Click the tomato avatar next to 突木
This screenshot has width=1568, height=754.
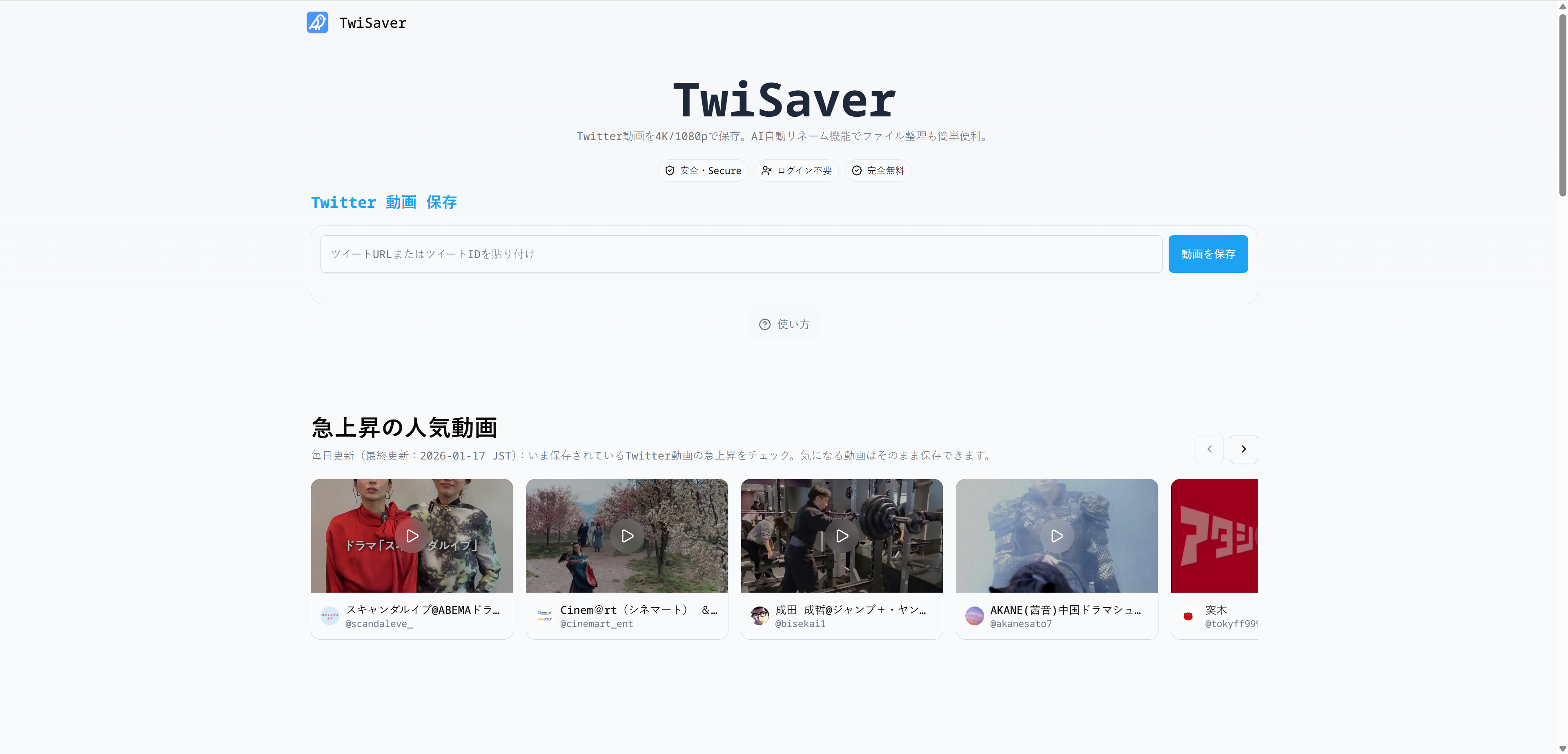click(1188, 616)
